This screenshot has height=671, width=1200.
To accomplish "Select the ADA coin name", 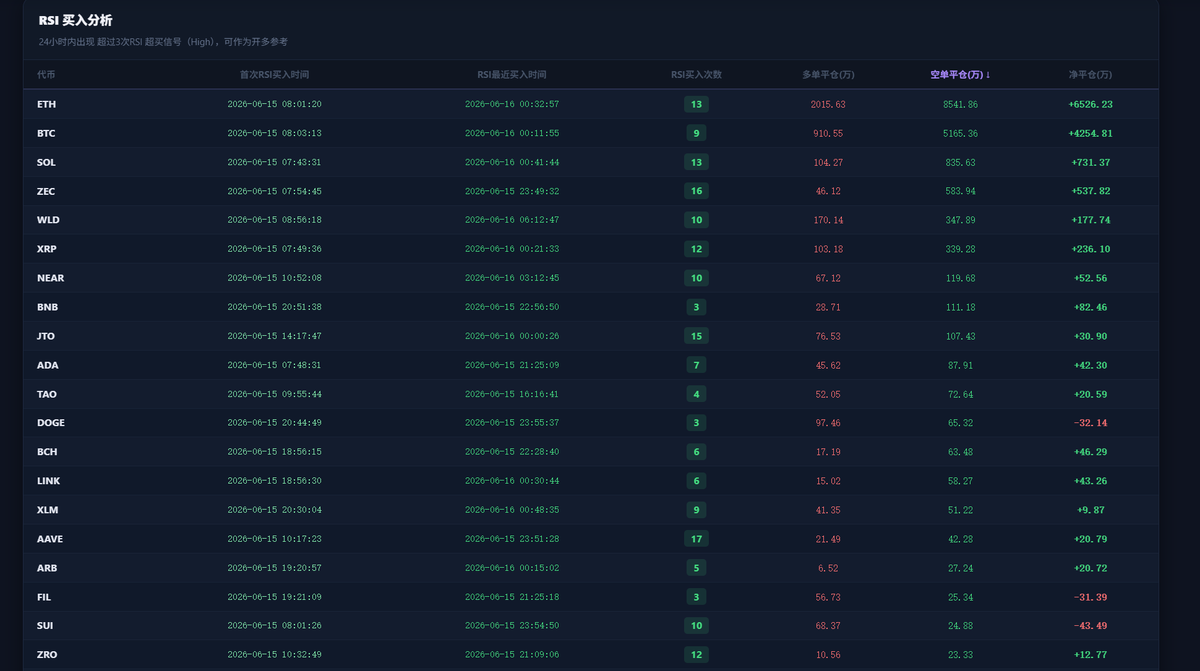I will point(47,365).
